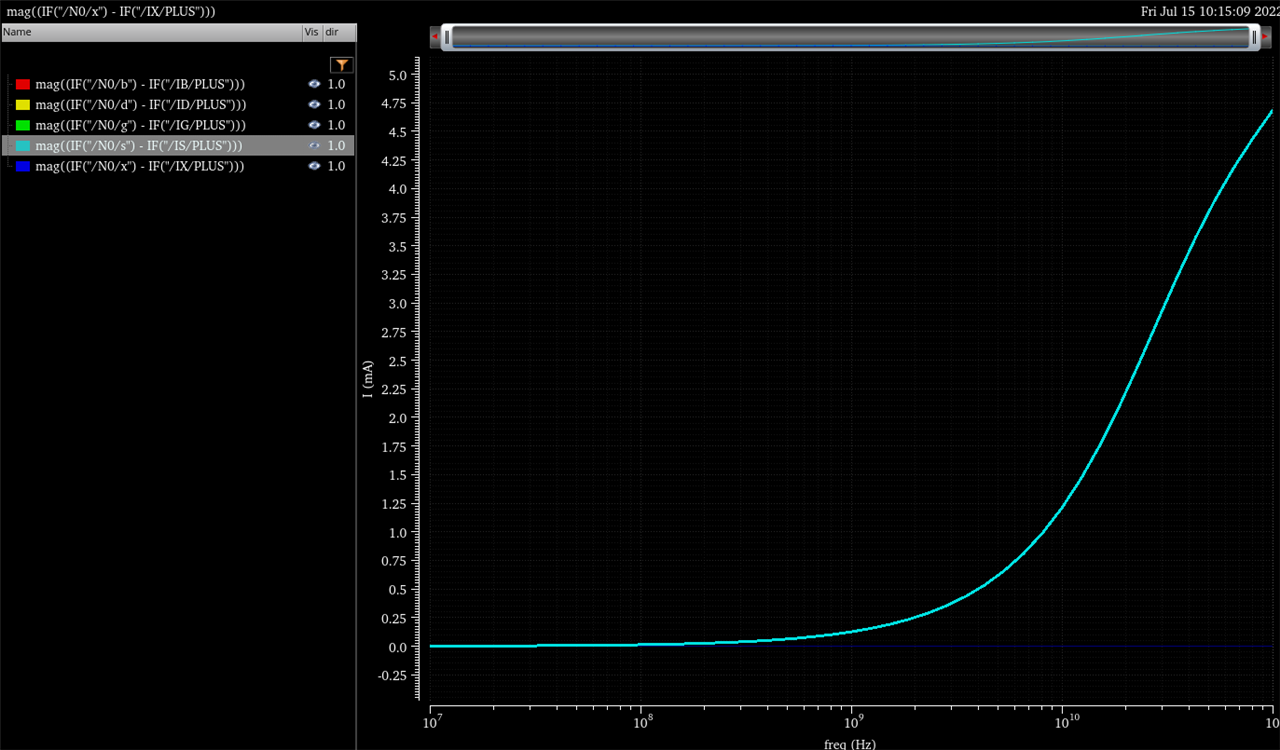Hide the /N0/x - /IX/PLUS trace
1280x750 pixels.
click(314, 166)
